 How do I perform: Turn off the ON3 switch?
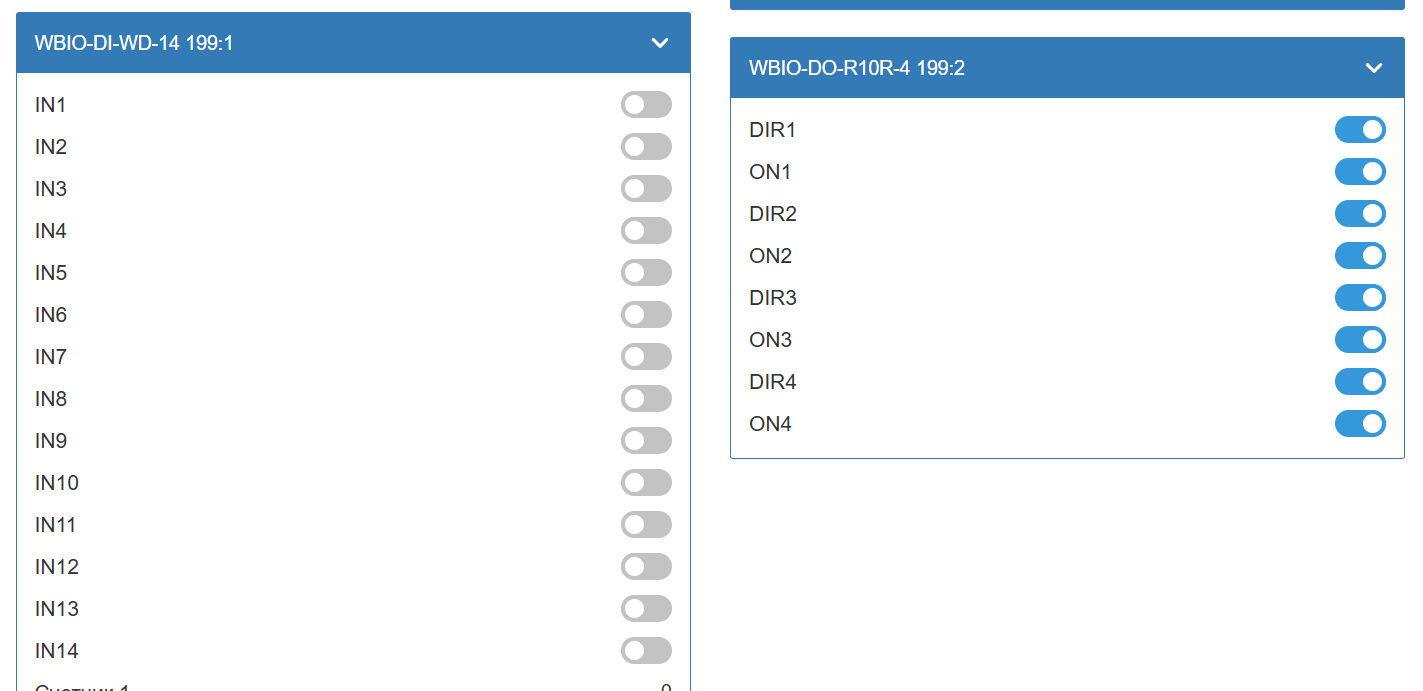click(1360, 340)
